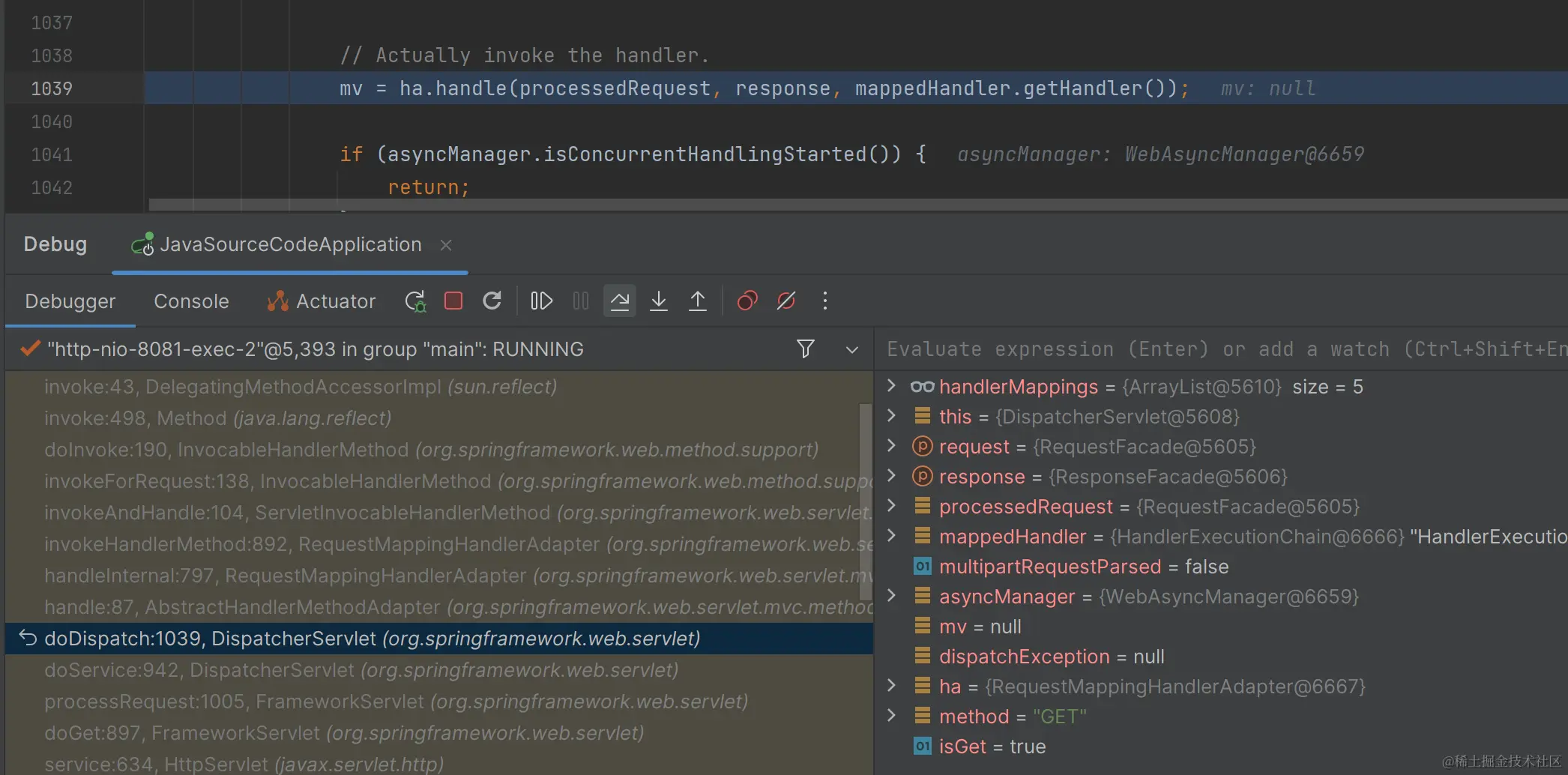Select the invoke:498 Method frame
Image resolution: width=1568 pixels, height=775 pixels.
(439, 418)
